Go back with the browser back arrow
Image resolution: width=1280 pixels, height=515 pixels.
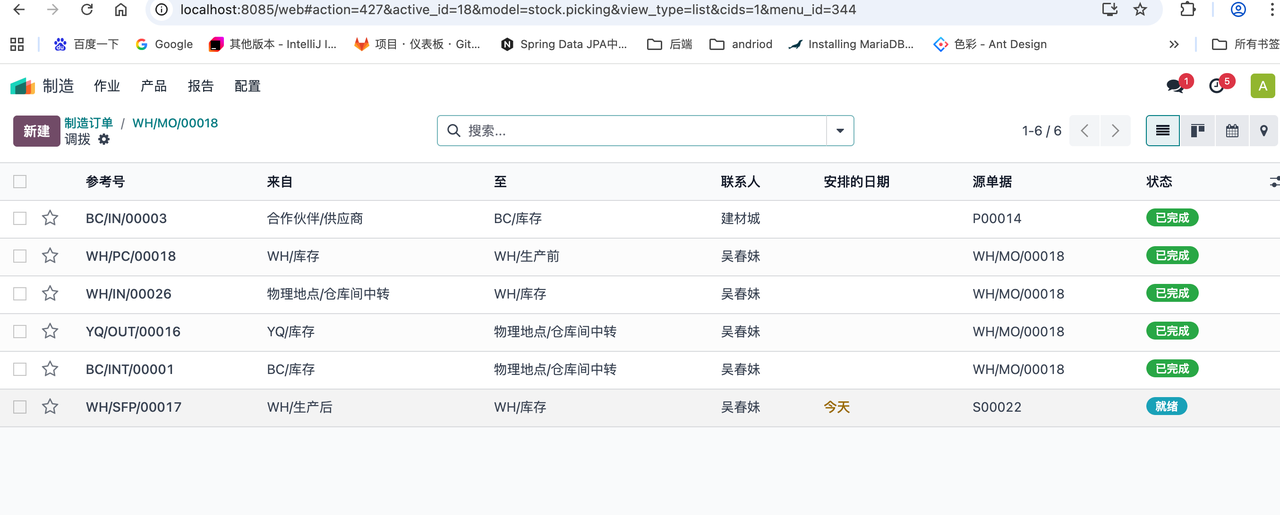point(19,10)
